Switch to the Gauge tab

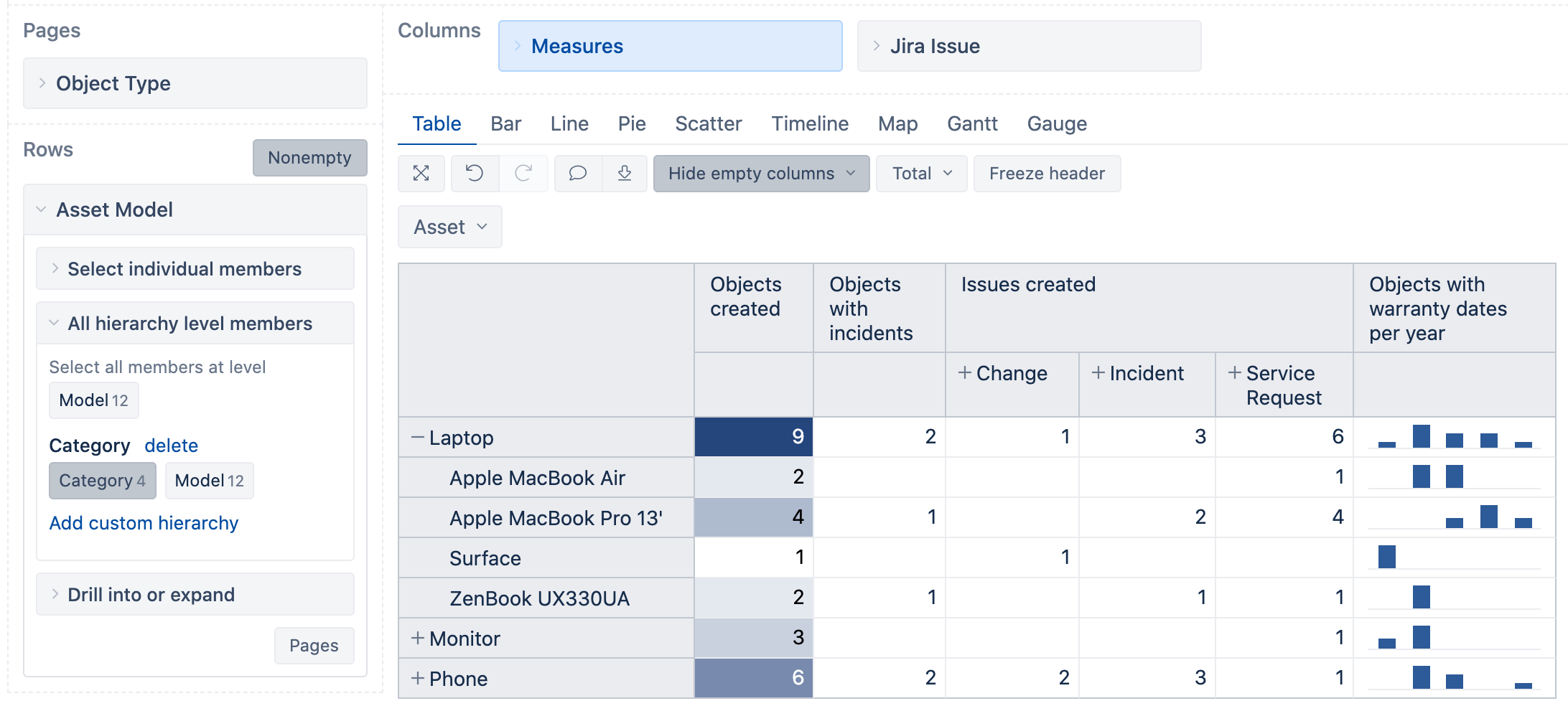click(x=1058, y=124)
